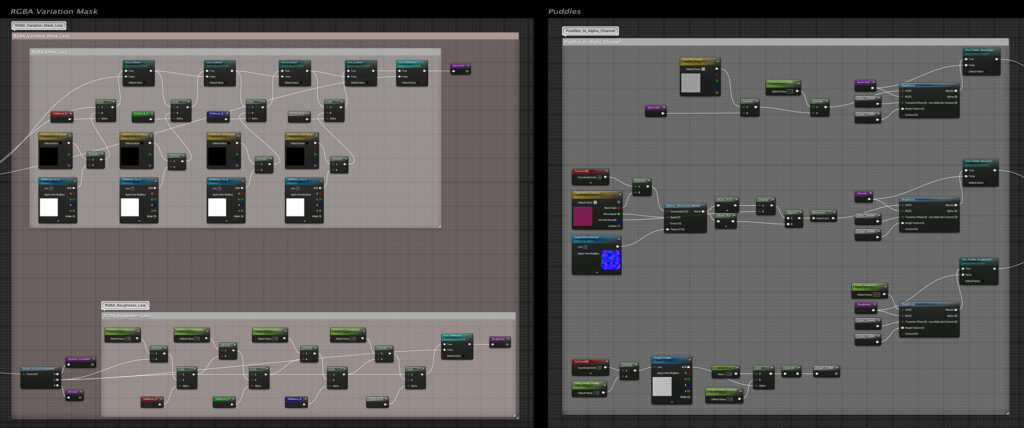Select the gray RGBMask_A node in RGBA_Mask_Lerp group
This screenshot has height=428, width=1024.
click(299, 116)
